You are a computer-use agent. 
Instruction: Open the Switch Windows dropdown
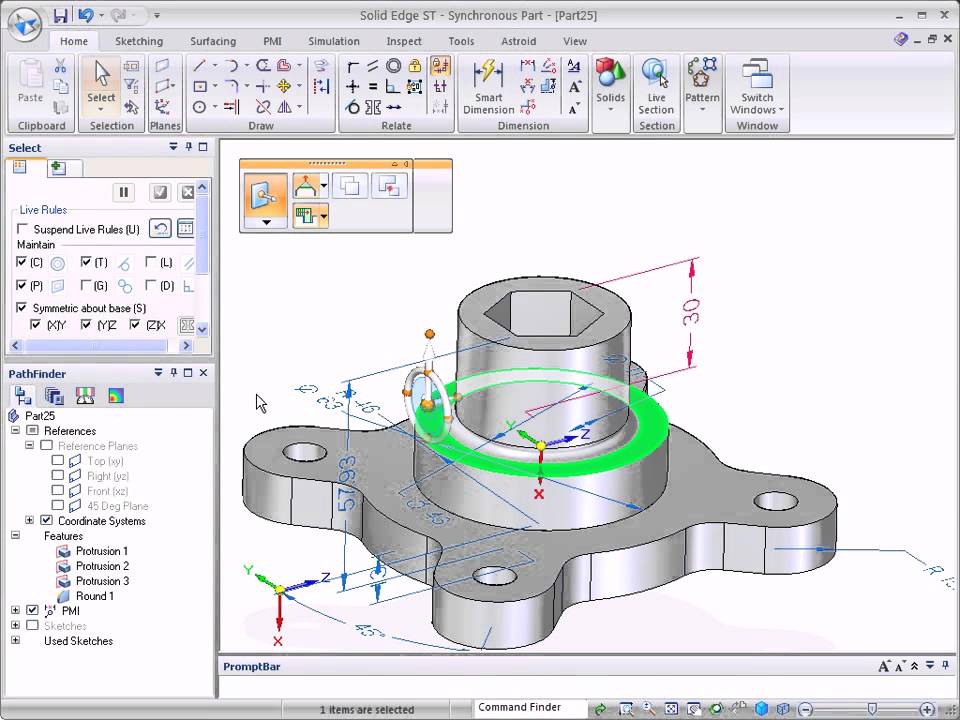(781, 110)
